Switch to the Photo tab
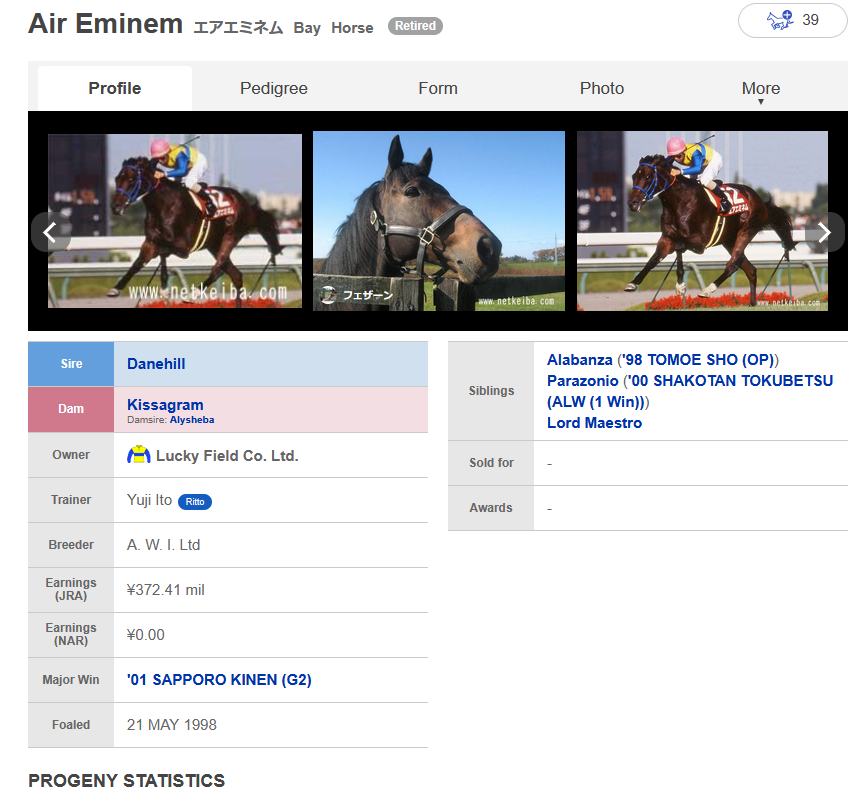868x811 pixels. coord(602,89)
